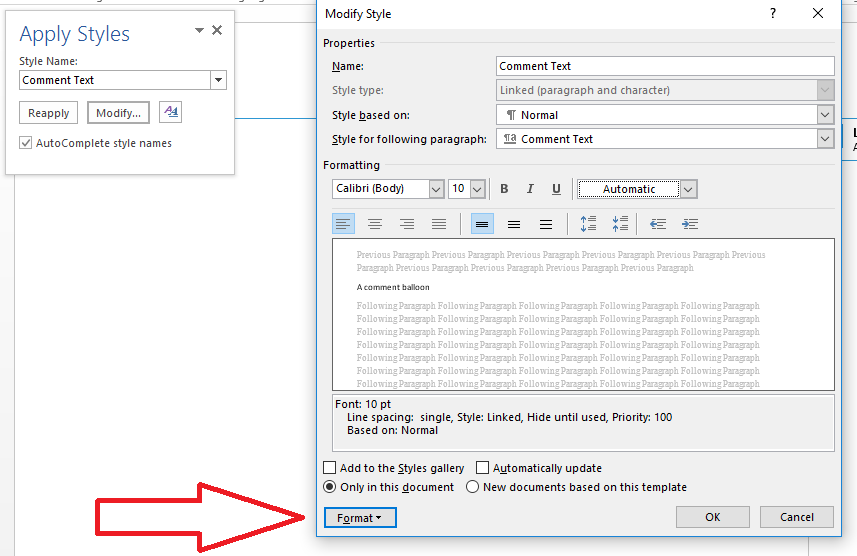Toggle AutoComplete style names checkbox
The width and height of the screenshot is (857, 556).
tap(25, 143)
